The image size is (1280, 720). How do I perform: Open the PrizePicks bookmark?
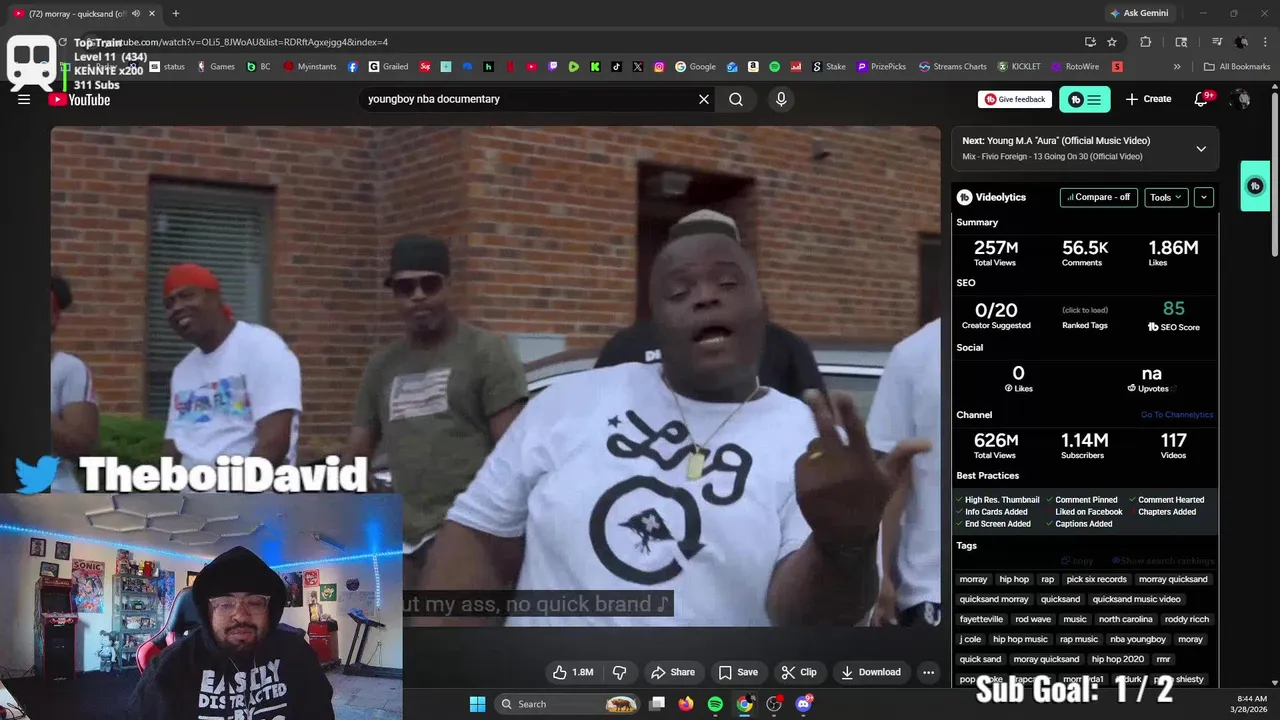[881, 67]
